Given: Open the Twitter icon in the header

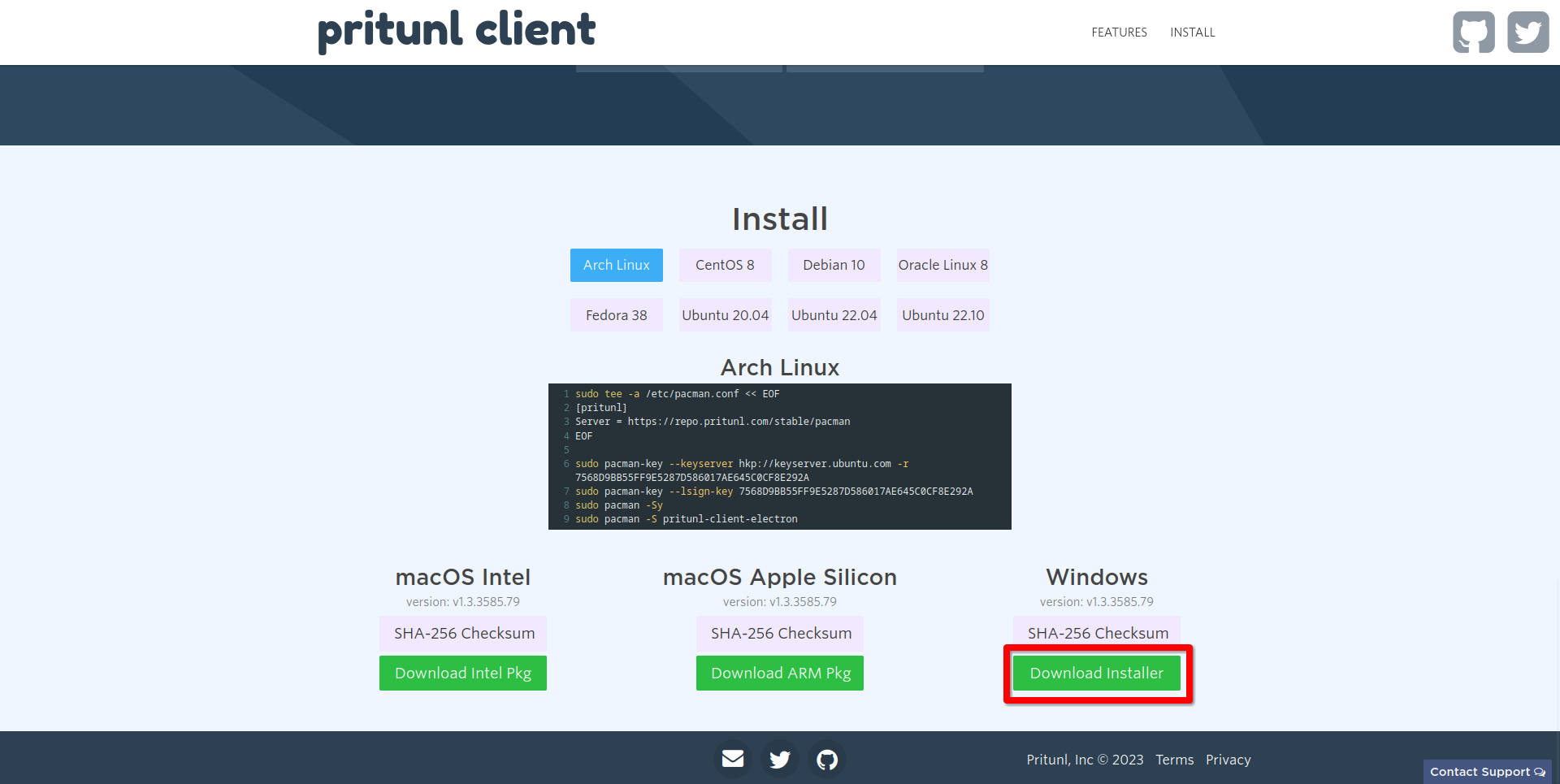Looking at the screenshot, I should point(1528,32).
